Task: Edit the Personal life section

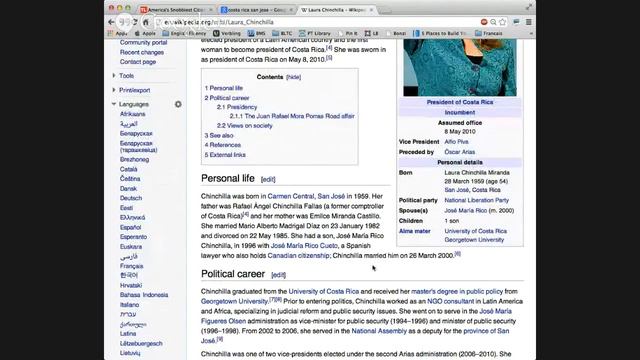Action: pos(268,179)
